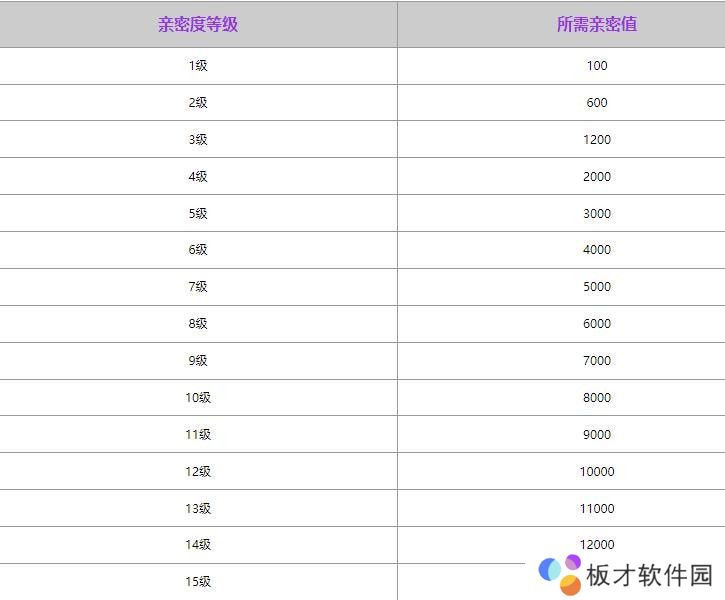Click the 600 intimacy value
725x600 pixels.
597,103
